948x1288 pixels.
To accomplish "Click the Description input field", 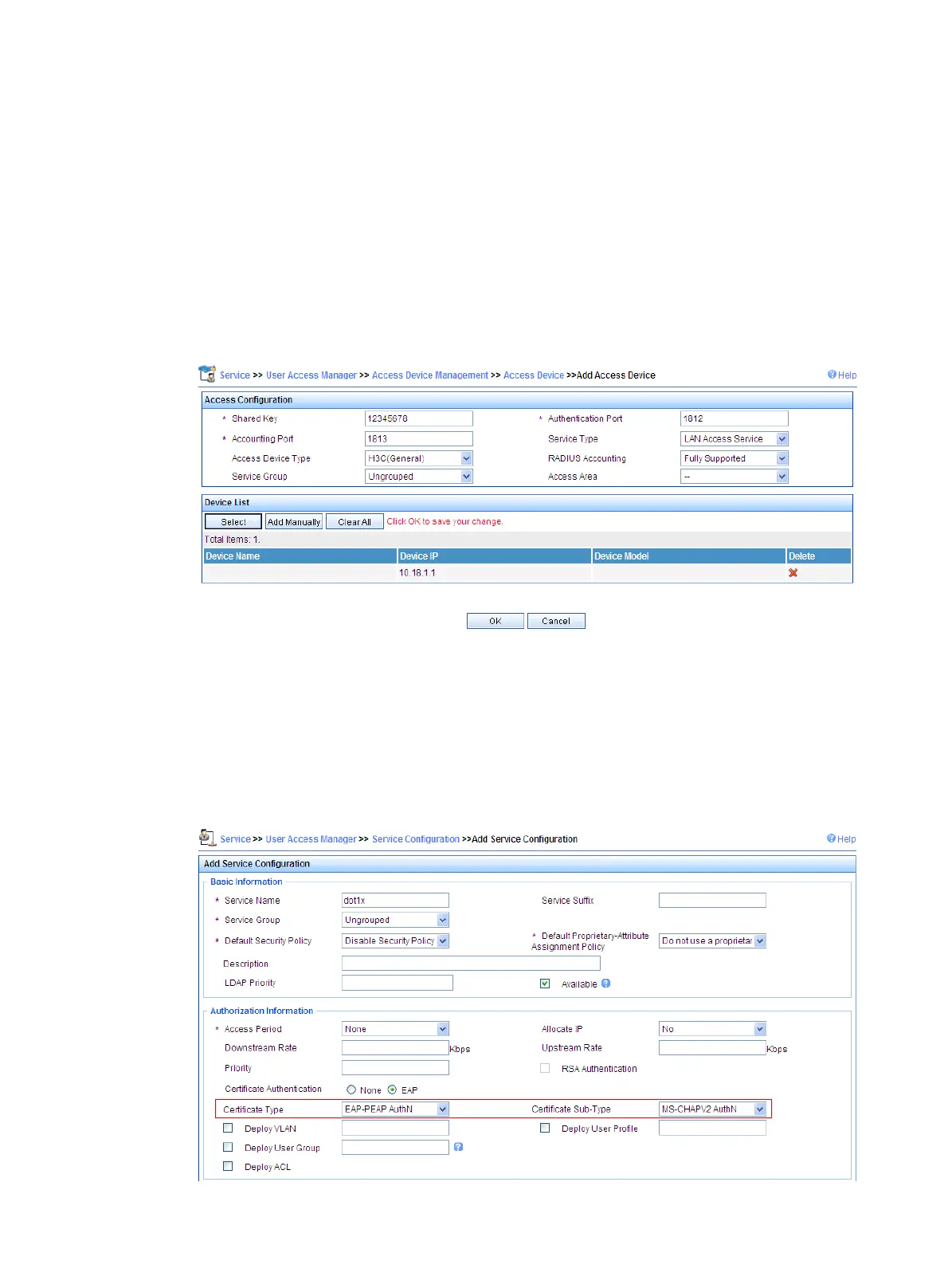I will pos(472,964).
